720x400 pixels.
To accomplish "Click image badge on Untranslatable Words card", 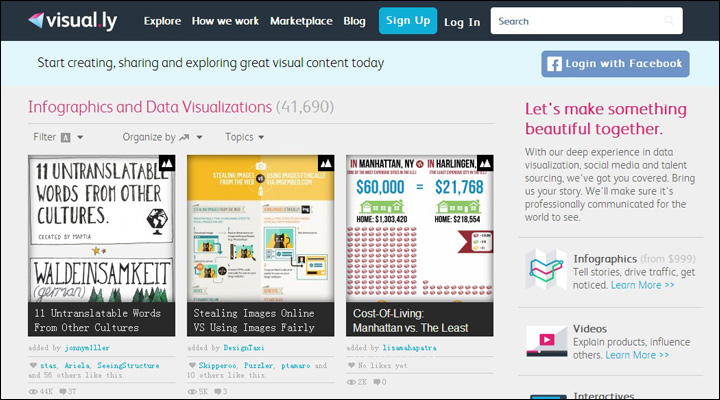I will click(x=167, y=163).
